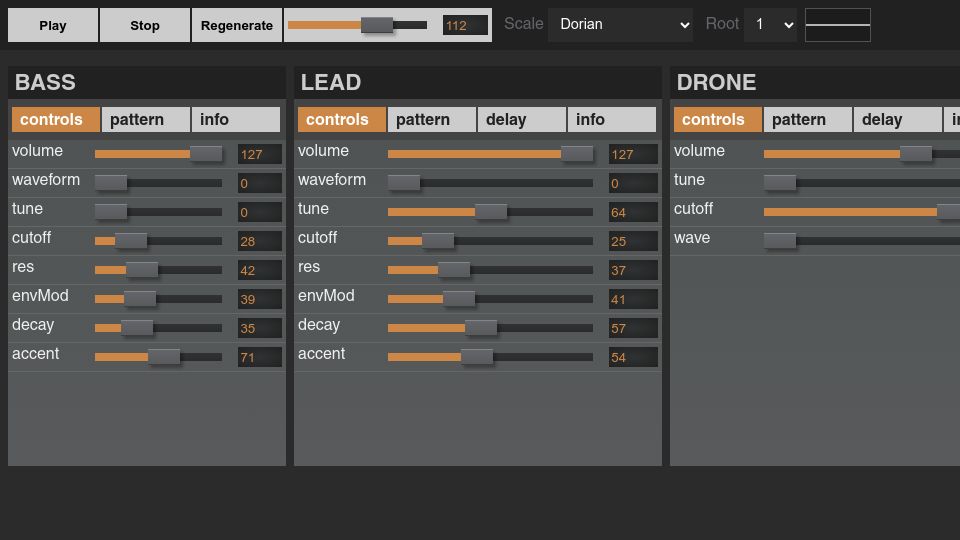Image resolution: width=960 pixels, height=540 pixels.
Task: Click the tempo value field showing 112
Action: coord(465,25)
